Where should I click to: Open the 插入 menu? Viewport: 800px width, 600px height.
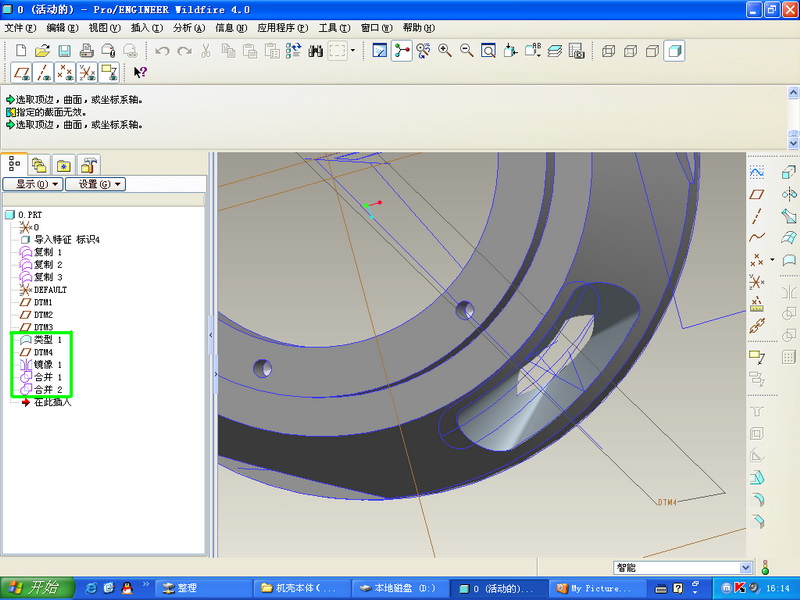click(x=146, y=28)
